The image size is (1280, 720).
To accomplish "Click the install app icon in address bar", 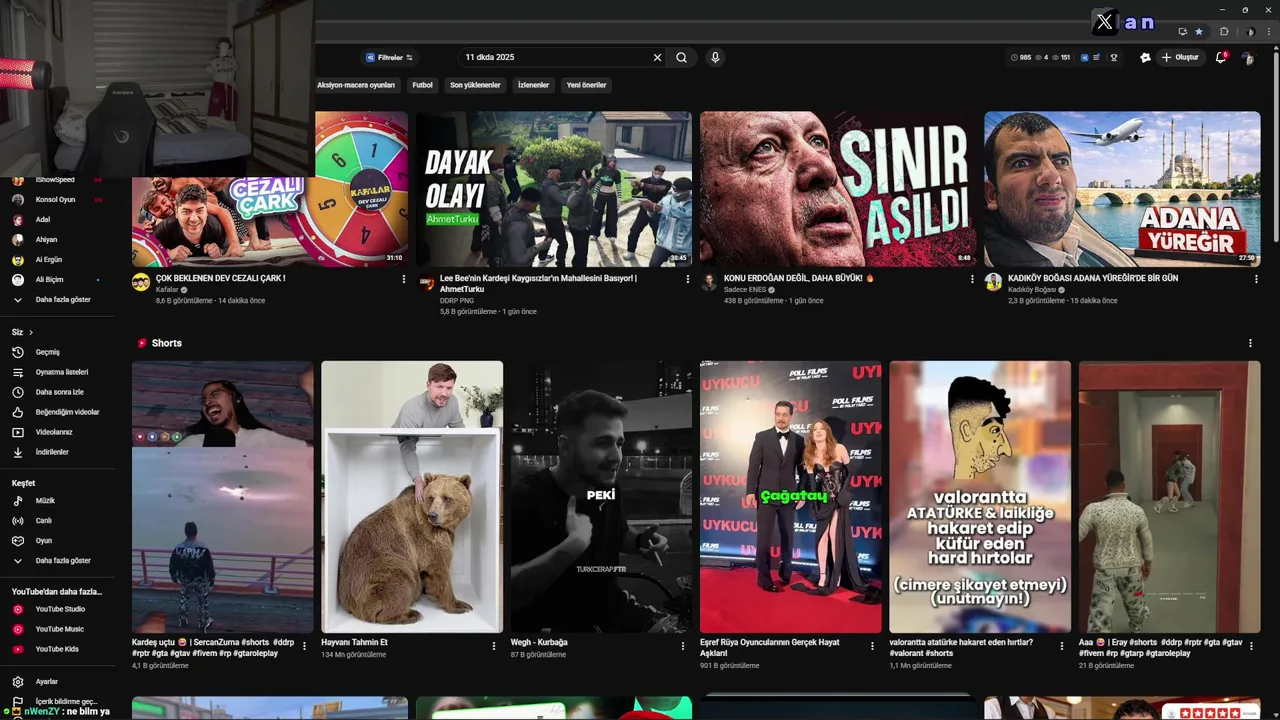I will point(1183,31).
